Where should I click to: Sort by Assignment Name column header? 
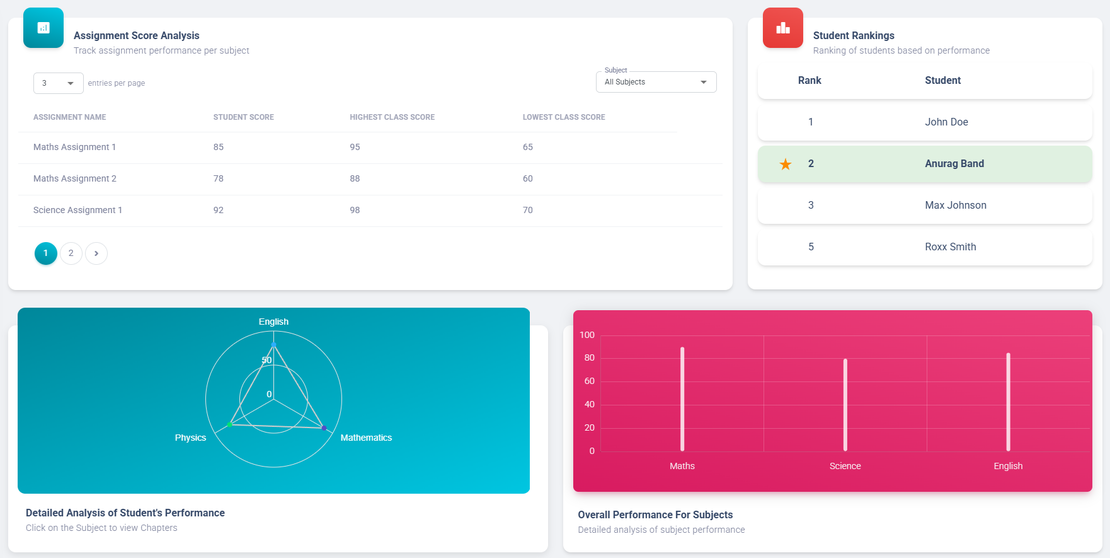(x=69, y=117)
